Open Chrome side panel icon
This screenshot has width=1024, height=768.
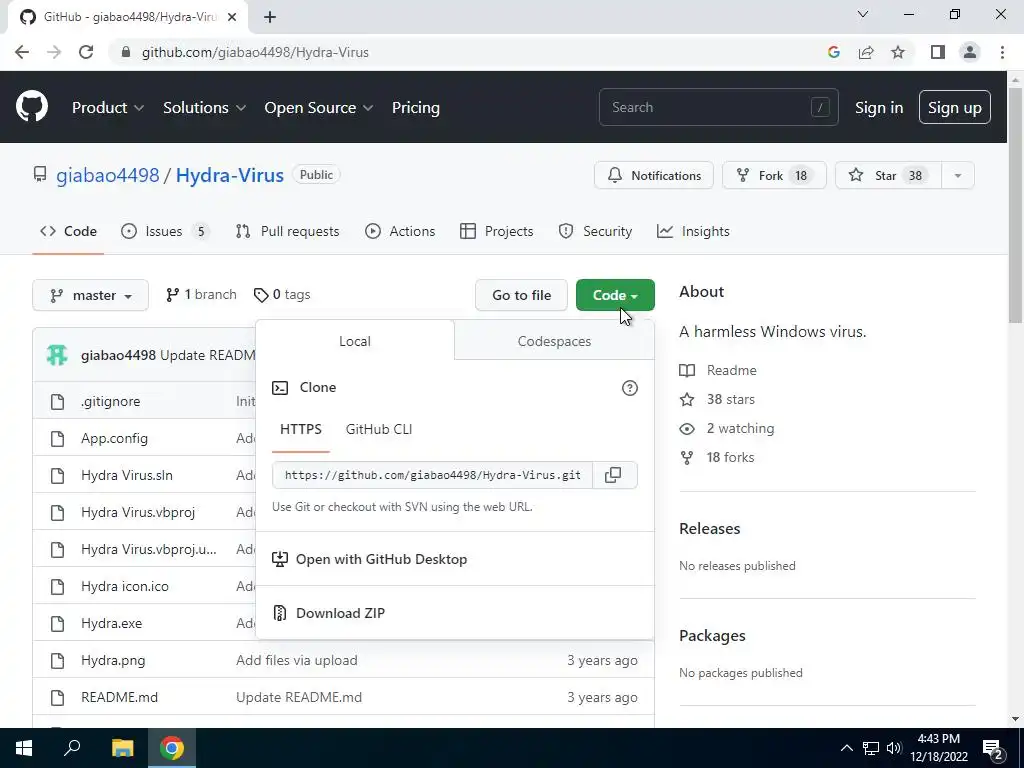point(938,52)
